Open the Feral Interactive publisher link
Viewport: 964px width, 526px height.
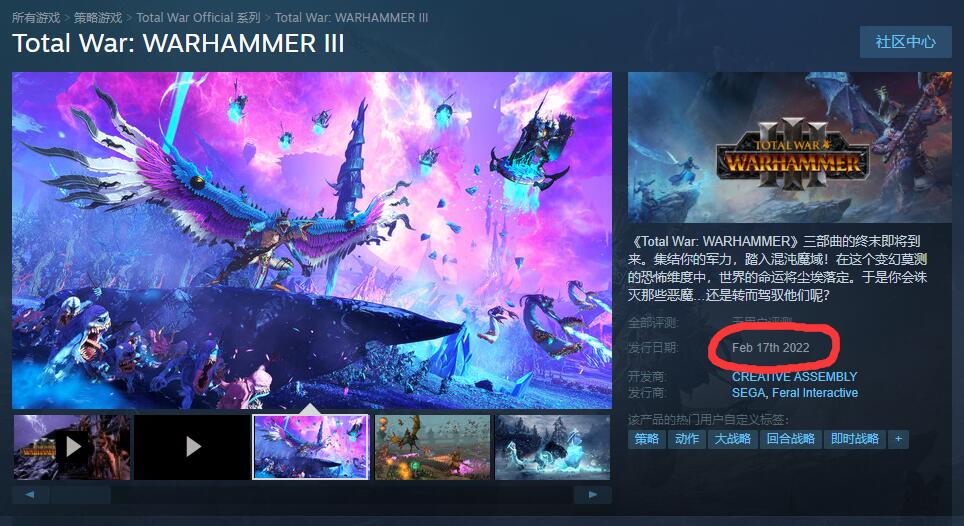[x=815, y=393]
